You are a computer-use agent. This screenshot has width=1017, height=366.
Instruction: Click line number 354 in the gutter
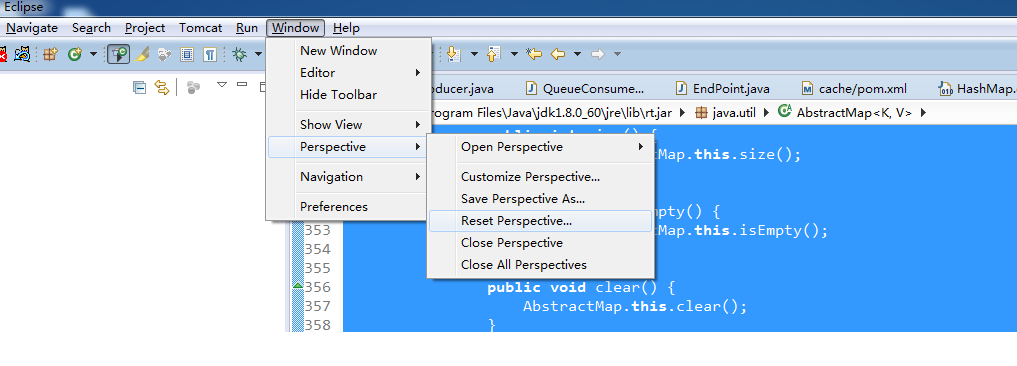[x=318, y=249]
